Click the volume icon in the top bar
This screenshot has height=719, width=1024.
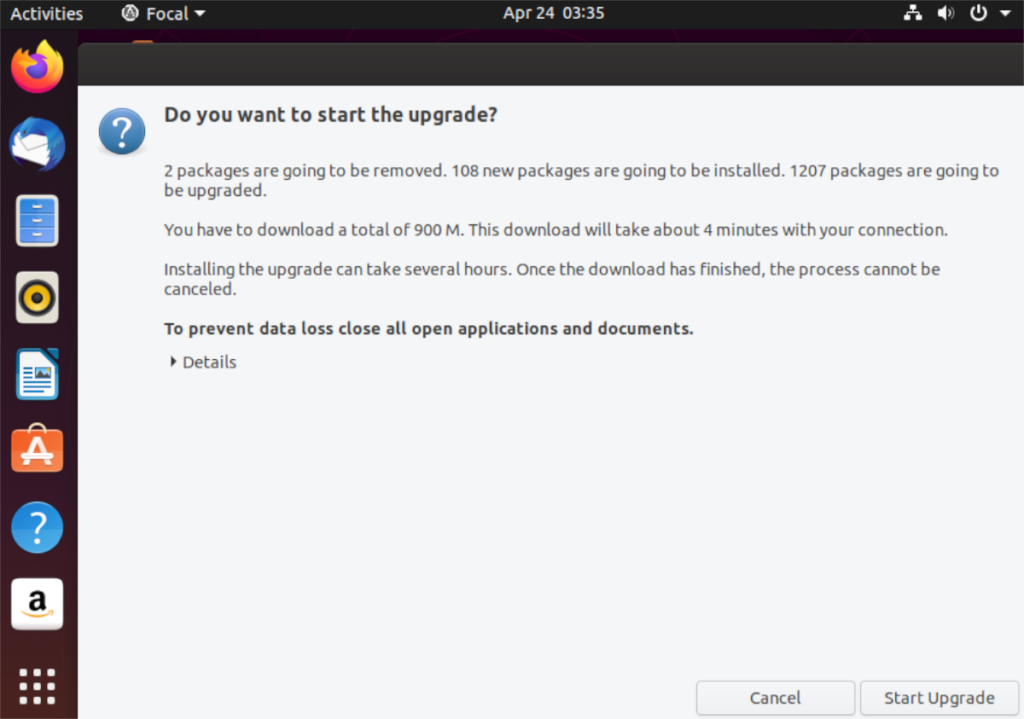(x=946, y=13)
